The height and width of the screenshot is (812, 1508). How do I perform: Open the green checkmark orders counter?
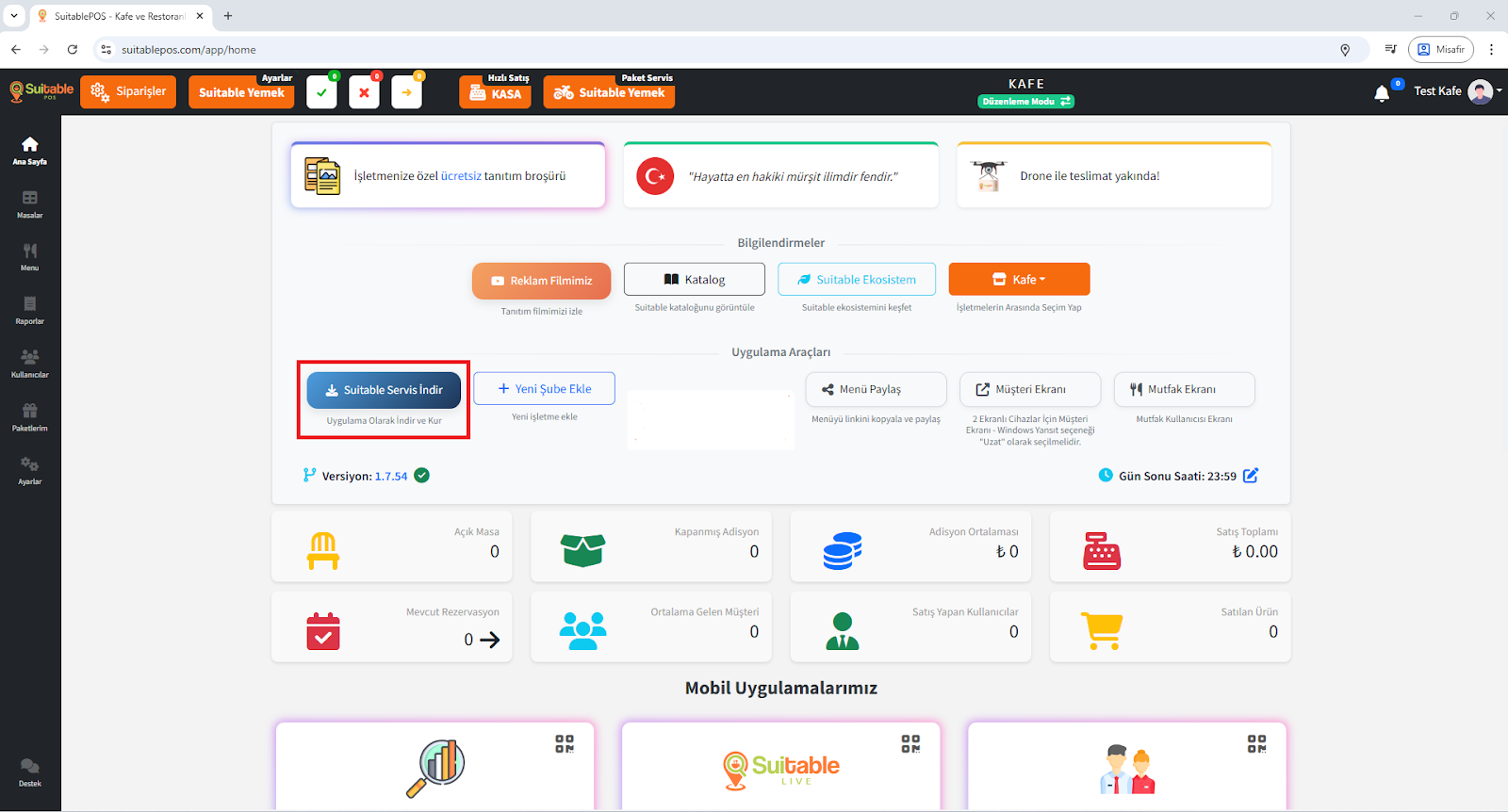(x=321, y=92)
